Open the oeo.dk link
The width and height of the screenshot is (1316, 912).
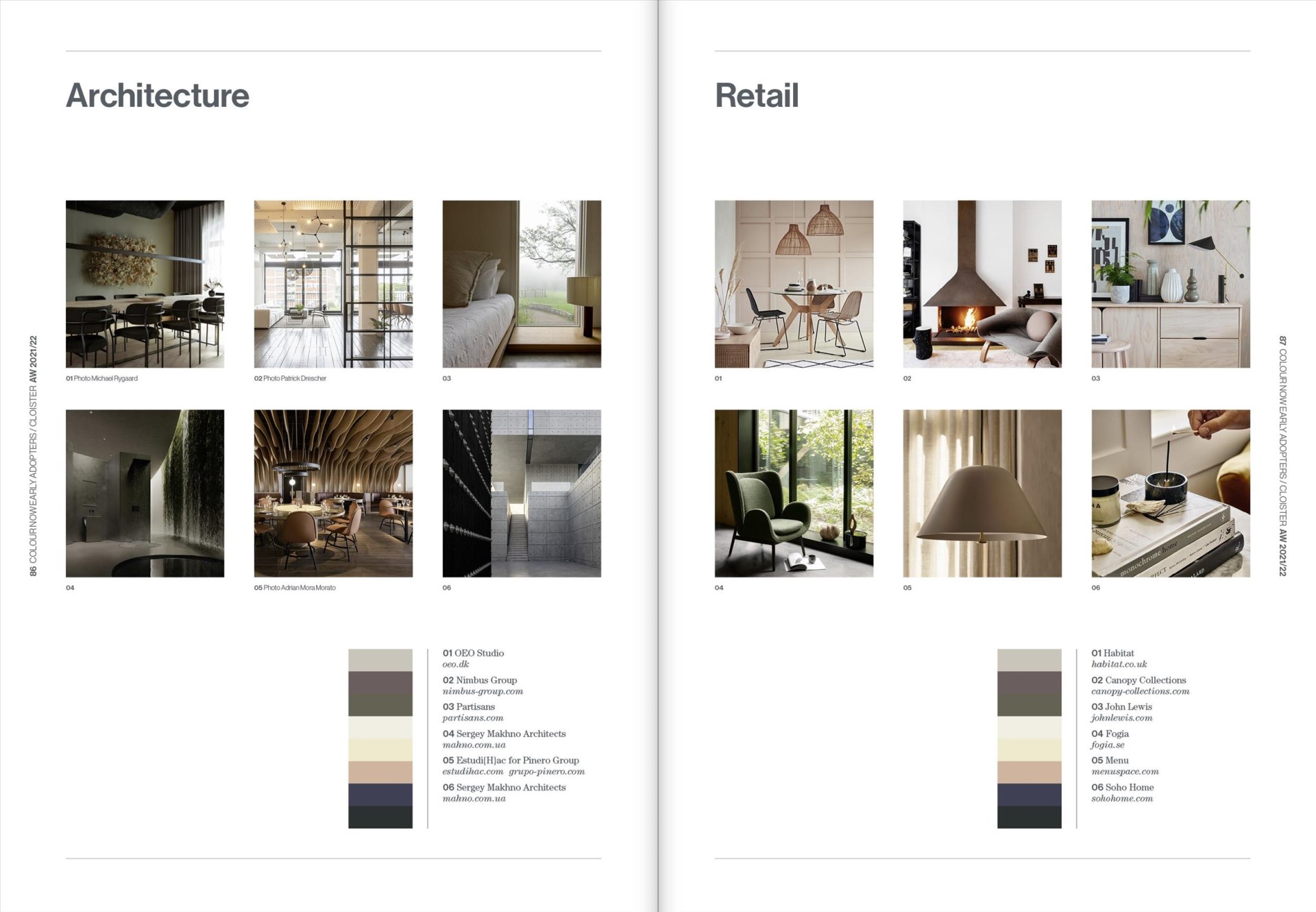[456, 664]
